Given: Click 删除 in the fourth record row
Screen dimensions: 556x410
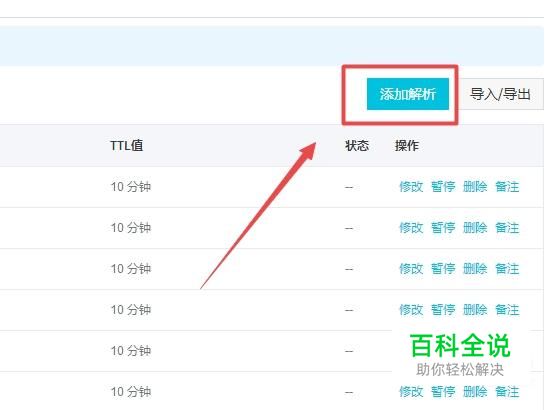Looking at the screenshot, I should tap(475, 310).
